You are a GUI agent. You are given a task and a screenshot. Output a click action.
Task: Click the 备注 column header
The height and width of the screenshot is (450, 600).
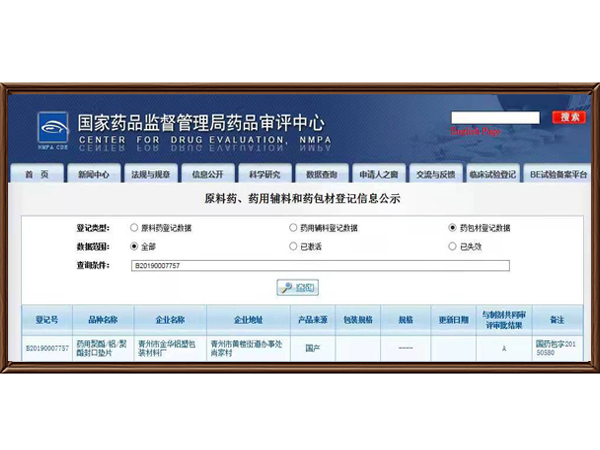(x=558, y=320)
